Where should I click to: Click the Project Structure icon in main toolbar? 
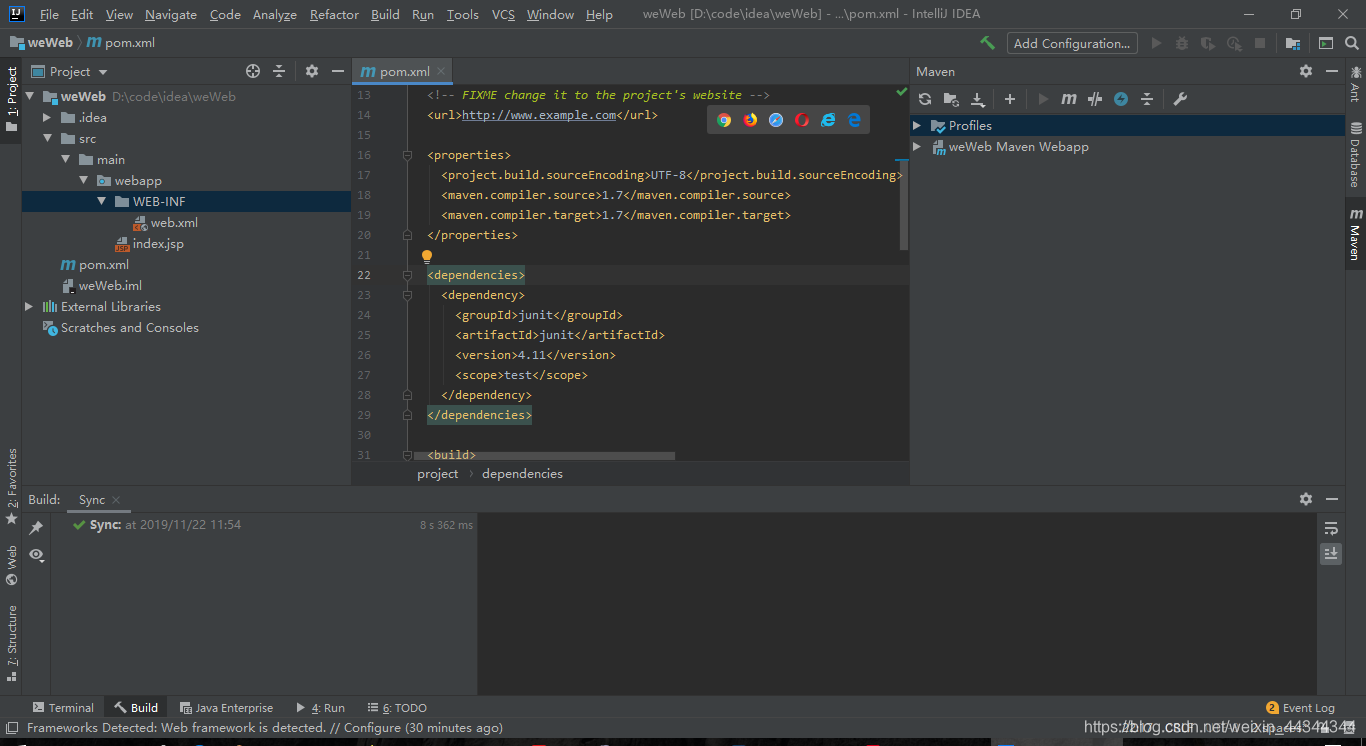(x=1293, y=43)
